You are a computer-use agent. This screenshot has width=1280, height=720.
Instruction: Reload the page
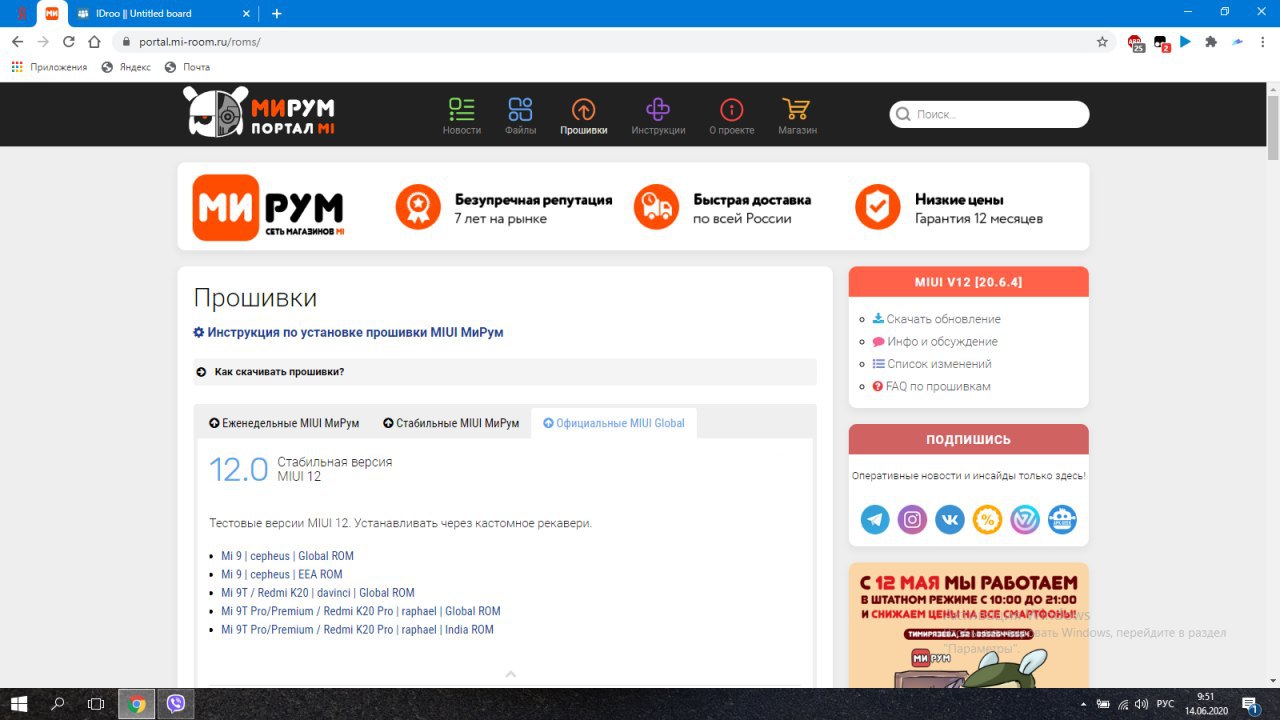tap(69, 42)
